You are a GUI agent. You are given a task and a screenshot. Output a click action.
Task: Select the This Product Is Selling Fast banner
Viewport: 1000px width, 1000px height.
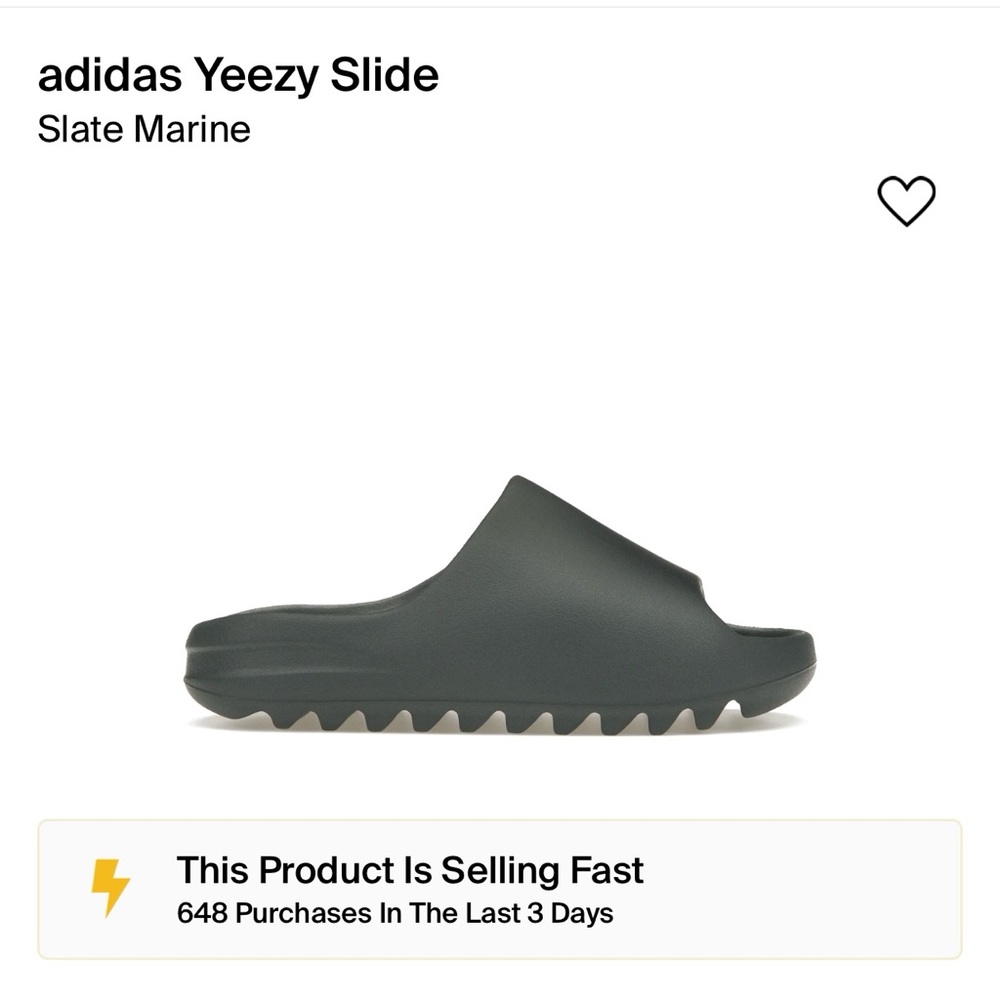[x=500, y=884]
